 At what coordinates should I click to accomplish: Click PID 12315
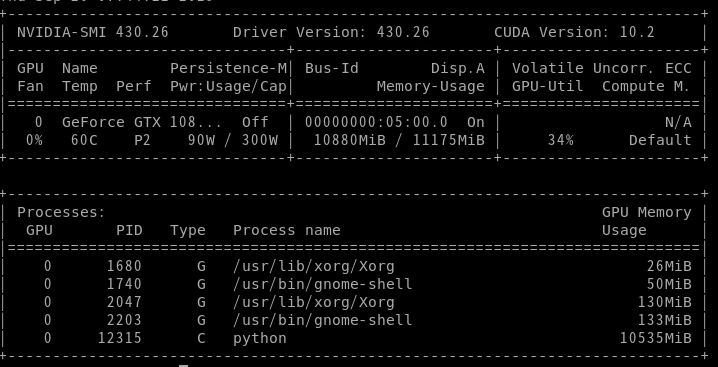120,338
